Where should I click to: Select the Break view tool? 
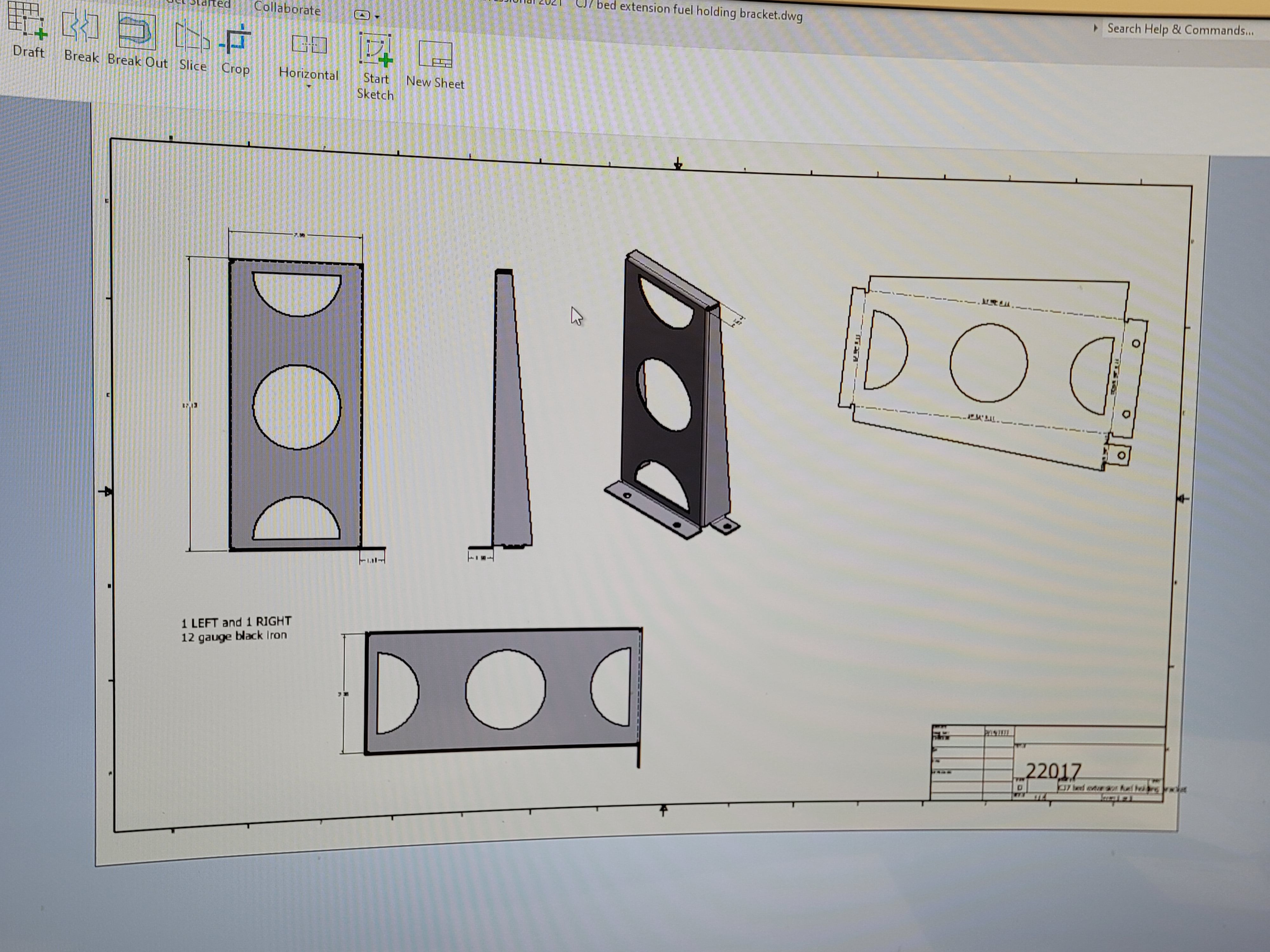point(80,36)
